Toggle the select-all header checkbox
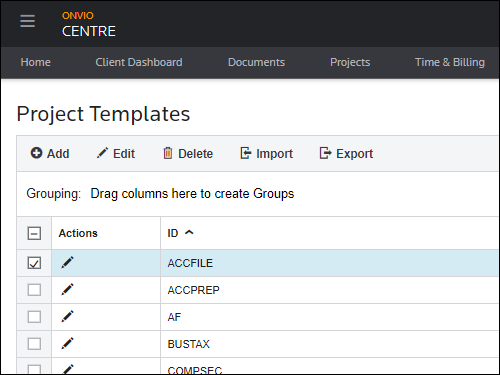The height and width of the screenshot is (375, 500). (x=34, y=233)
